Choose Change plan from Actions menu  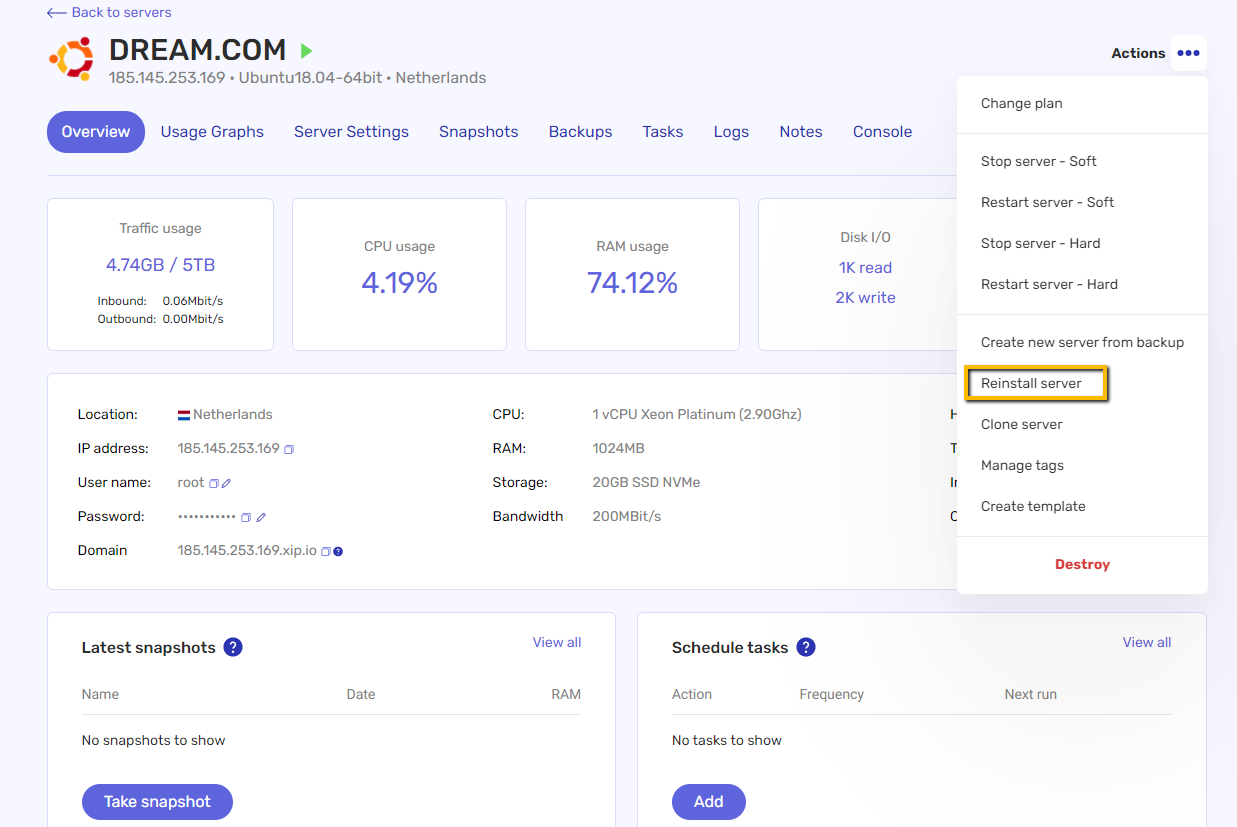(x=1082, y=103)
